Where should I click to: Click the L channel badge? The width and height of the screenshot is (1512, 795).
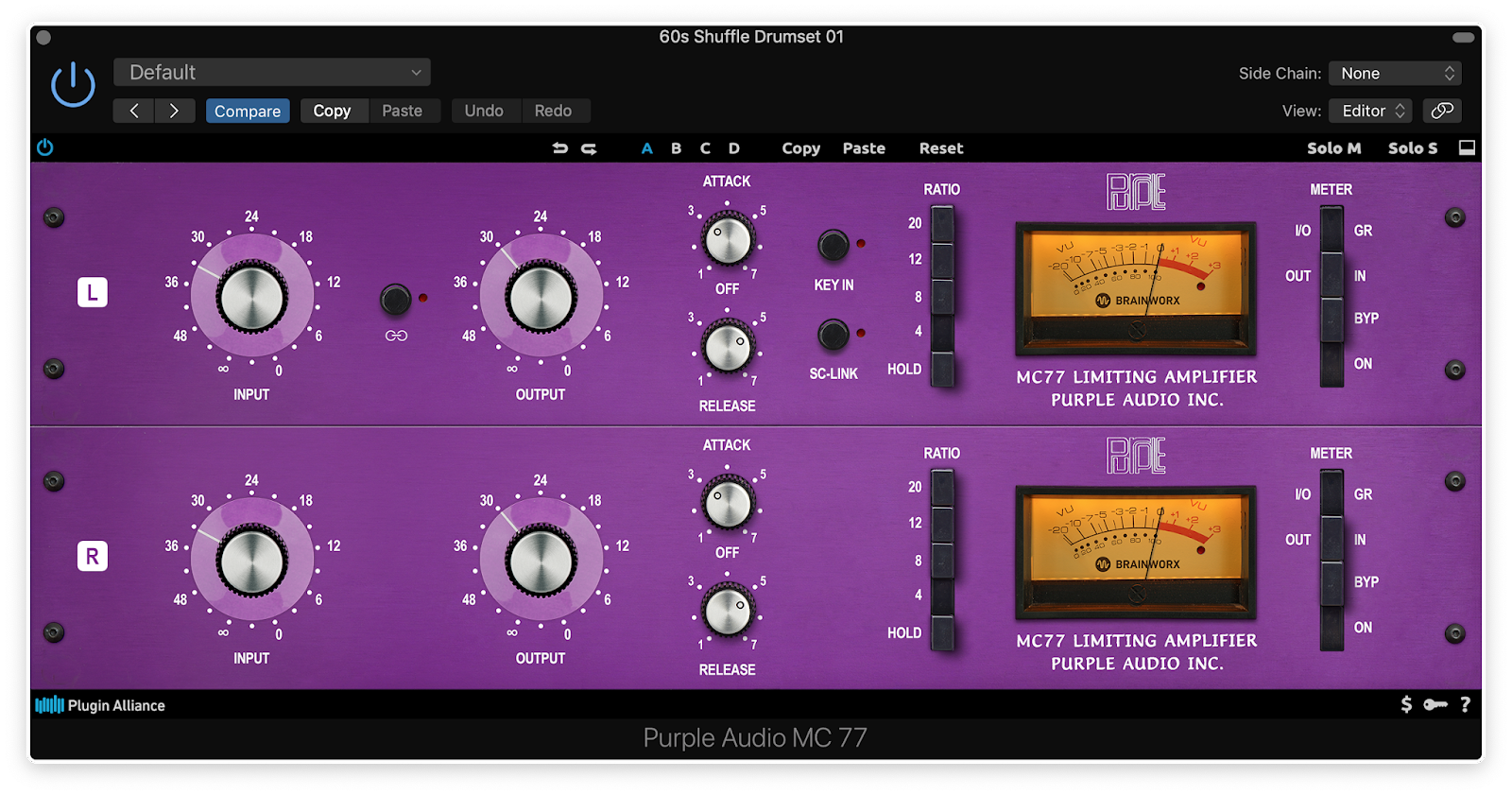coord(92,292)
